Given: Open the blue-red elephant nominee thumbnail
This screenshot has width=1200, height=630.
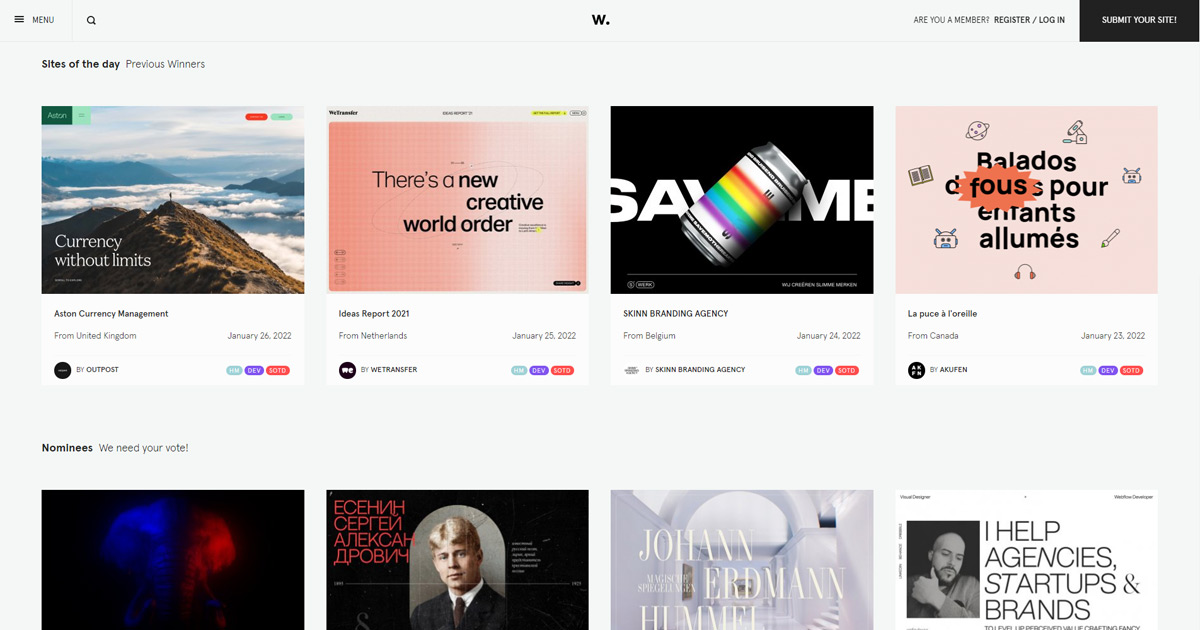Looking at the screenshot, I should [173, 560].
